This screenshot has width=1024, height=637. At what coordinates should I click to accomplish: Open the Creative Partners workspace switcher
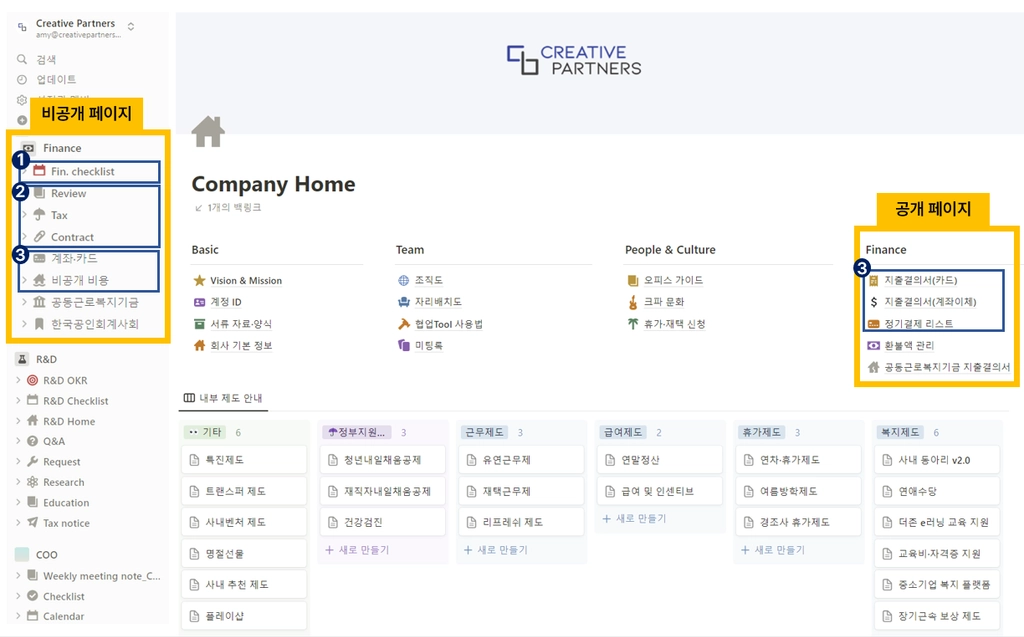[x=77, y=27]
